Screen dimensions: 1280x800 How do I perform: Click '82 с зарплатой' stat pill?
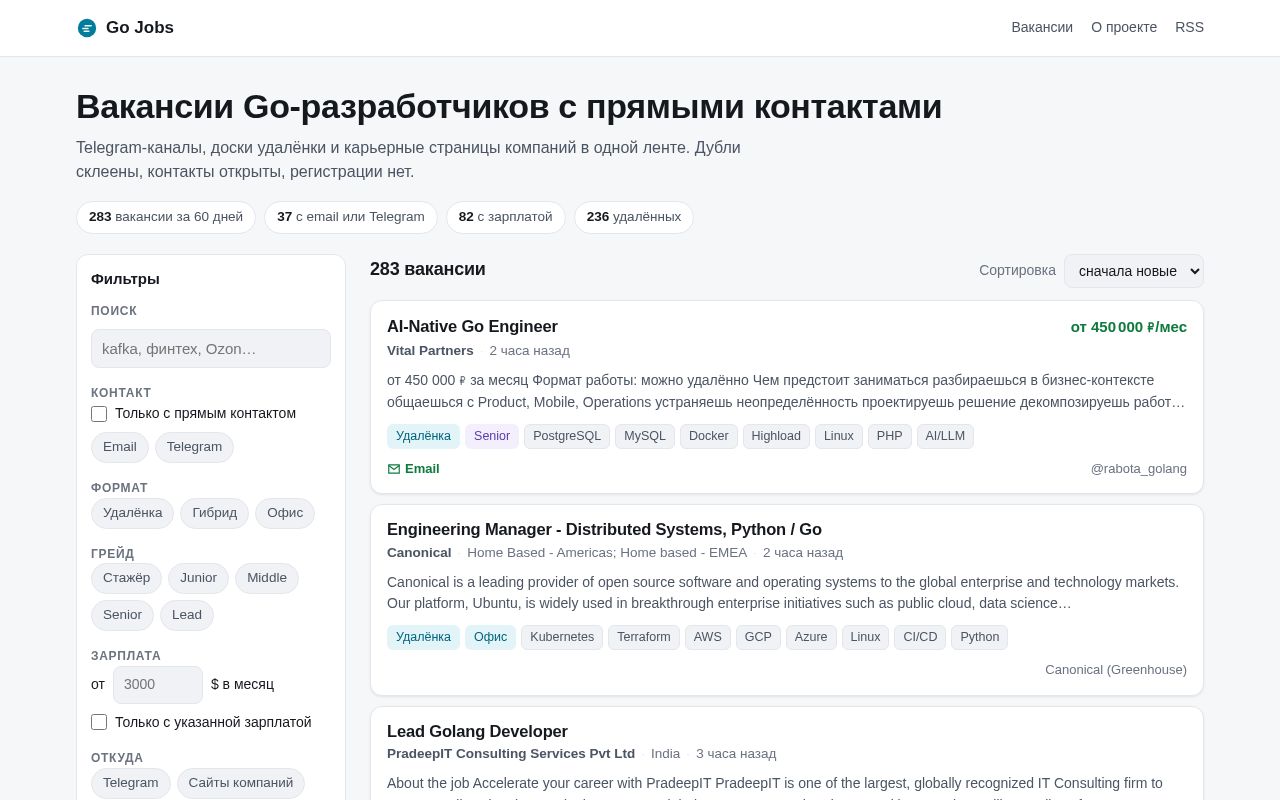(x=506, y=217)
